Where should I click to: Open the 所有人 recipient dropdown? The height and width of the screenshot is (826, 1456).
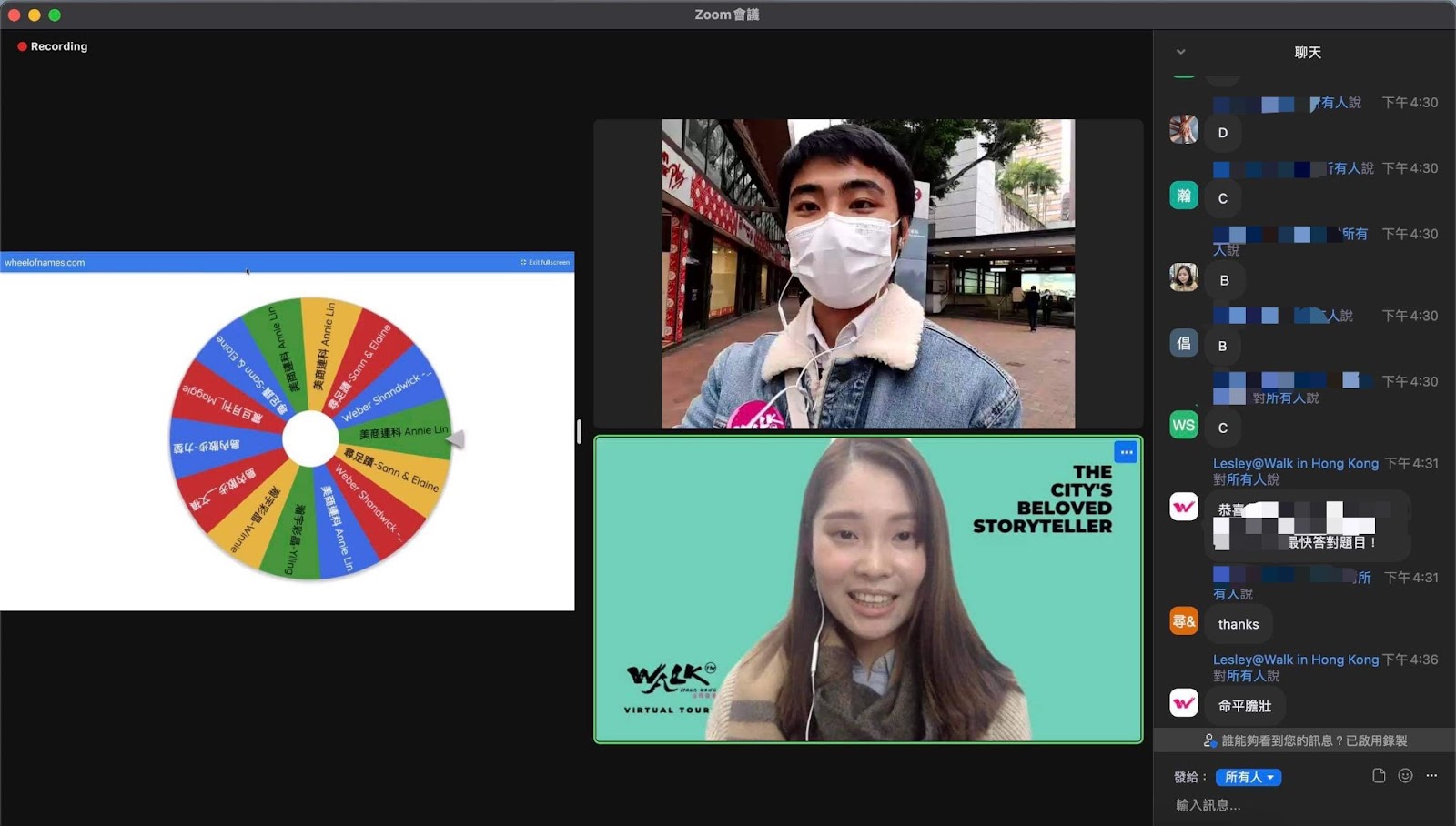pos(1248,777)
